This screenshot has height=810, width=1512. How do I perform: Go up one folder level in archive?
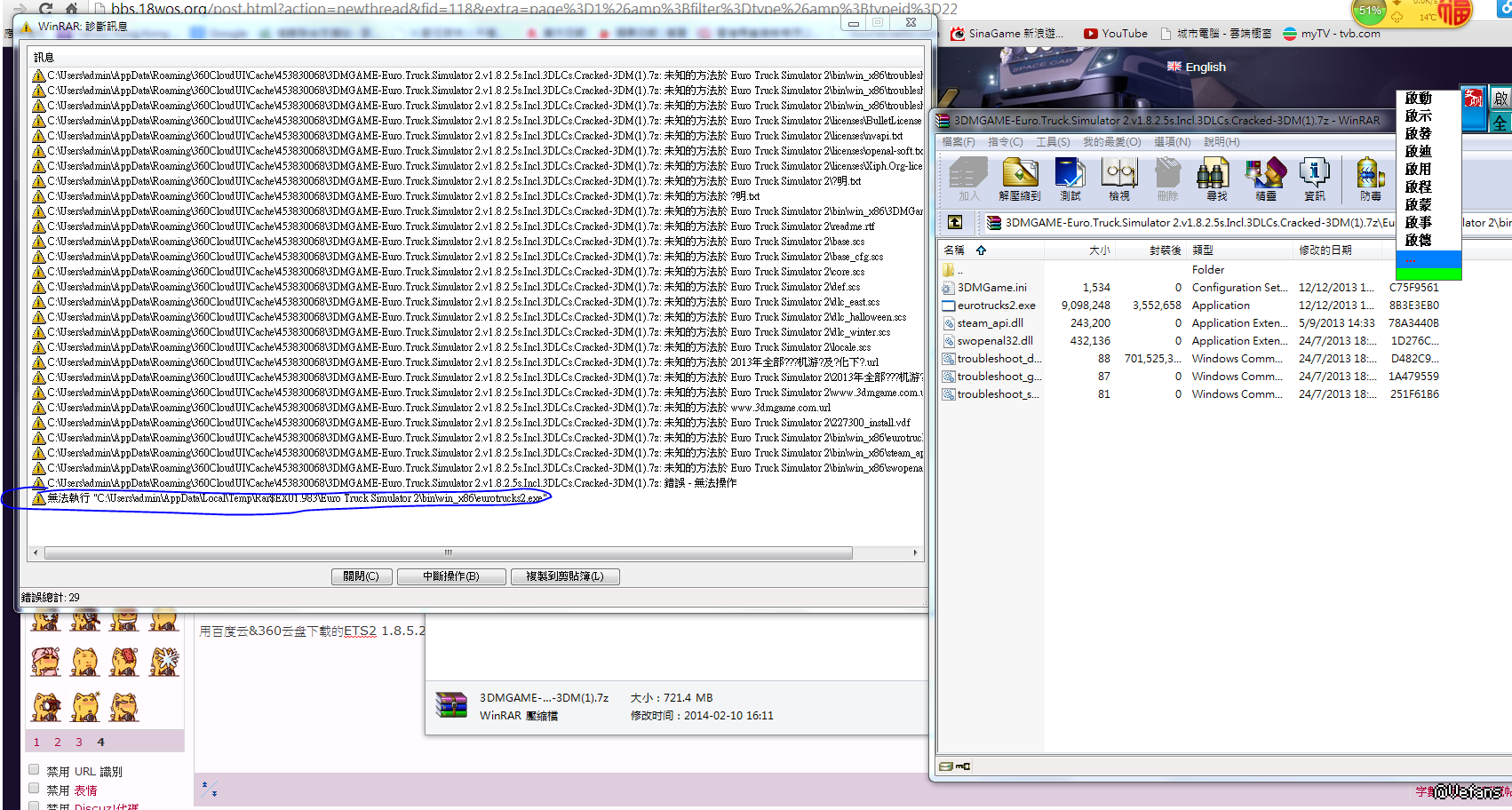[x=955, y=222]
